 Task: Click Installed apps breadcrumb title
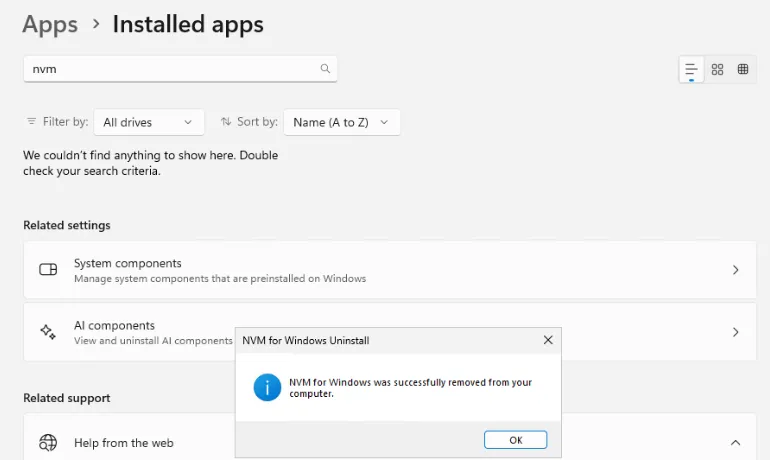pyautogui.click(x=188, y=25)
